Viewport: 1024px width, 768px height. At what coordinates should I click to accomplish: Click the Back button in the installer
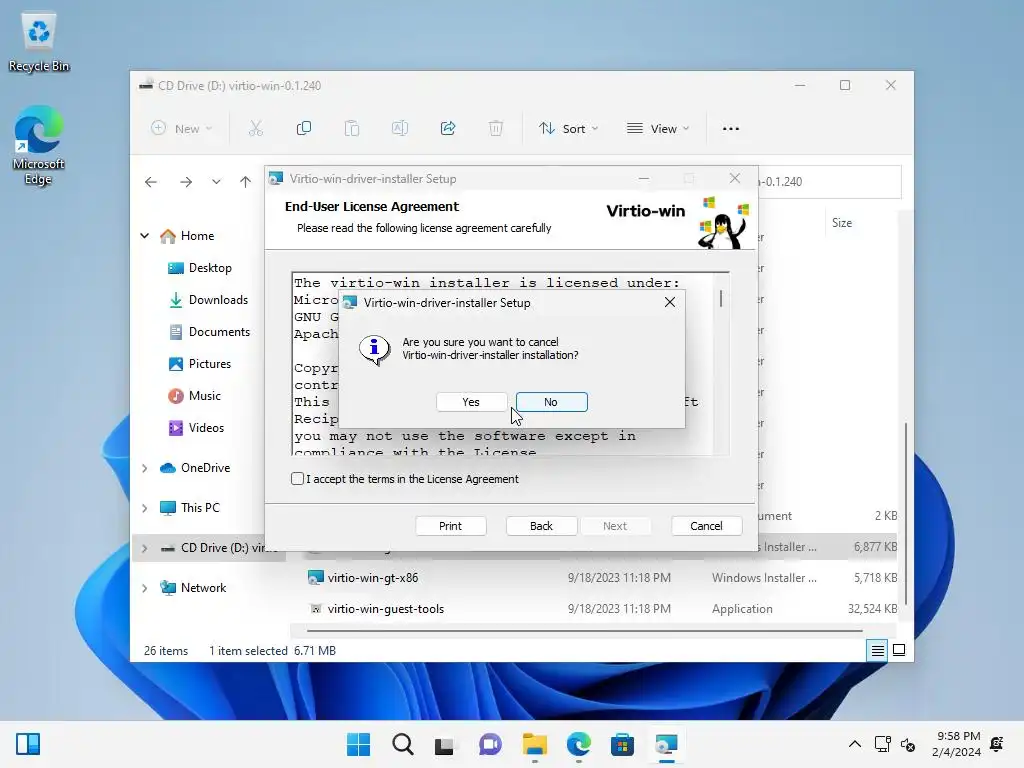(x=541, y=526)
